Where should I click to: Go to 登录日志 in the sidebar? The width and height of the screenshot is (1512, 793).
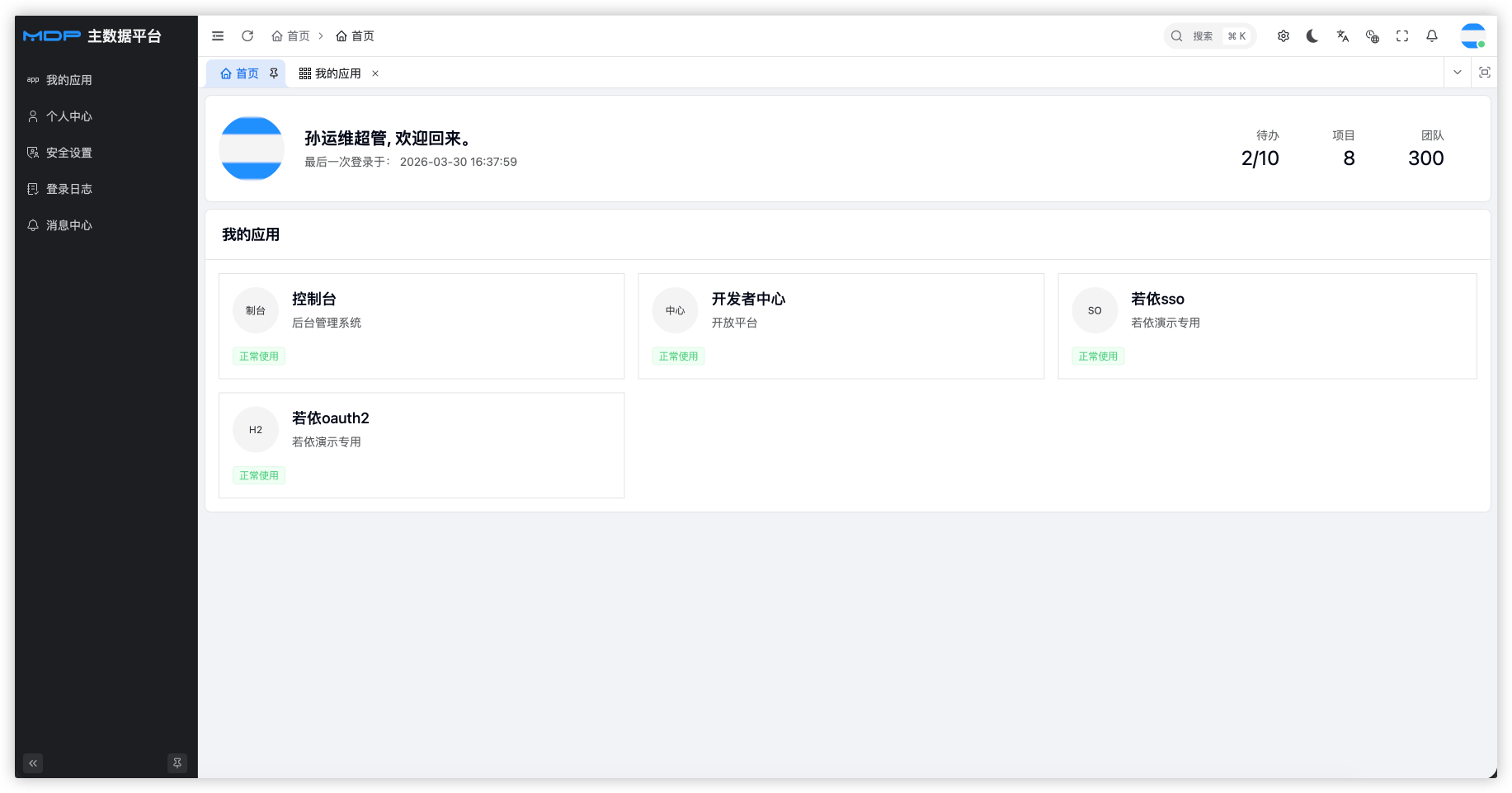pos(69,189)
